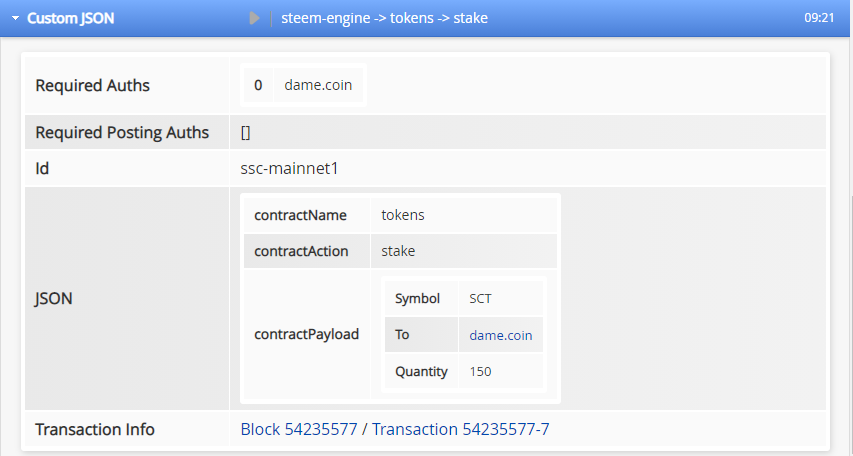Click the Transaction Info label

click(95, 429)
